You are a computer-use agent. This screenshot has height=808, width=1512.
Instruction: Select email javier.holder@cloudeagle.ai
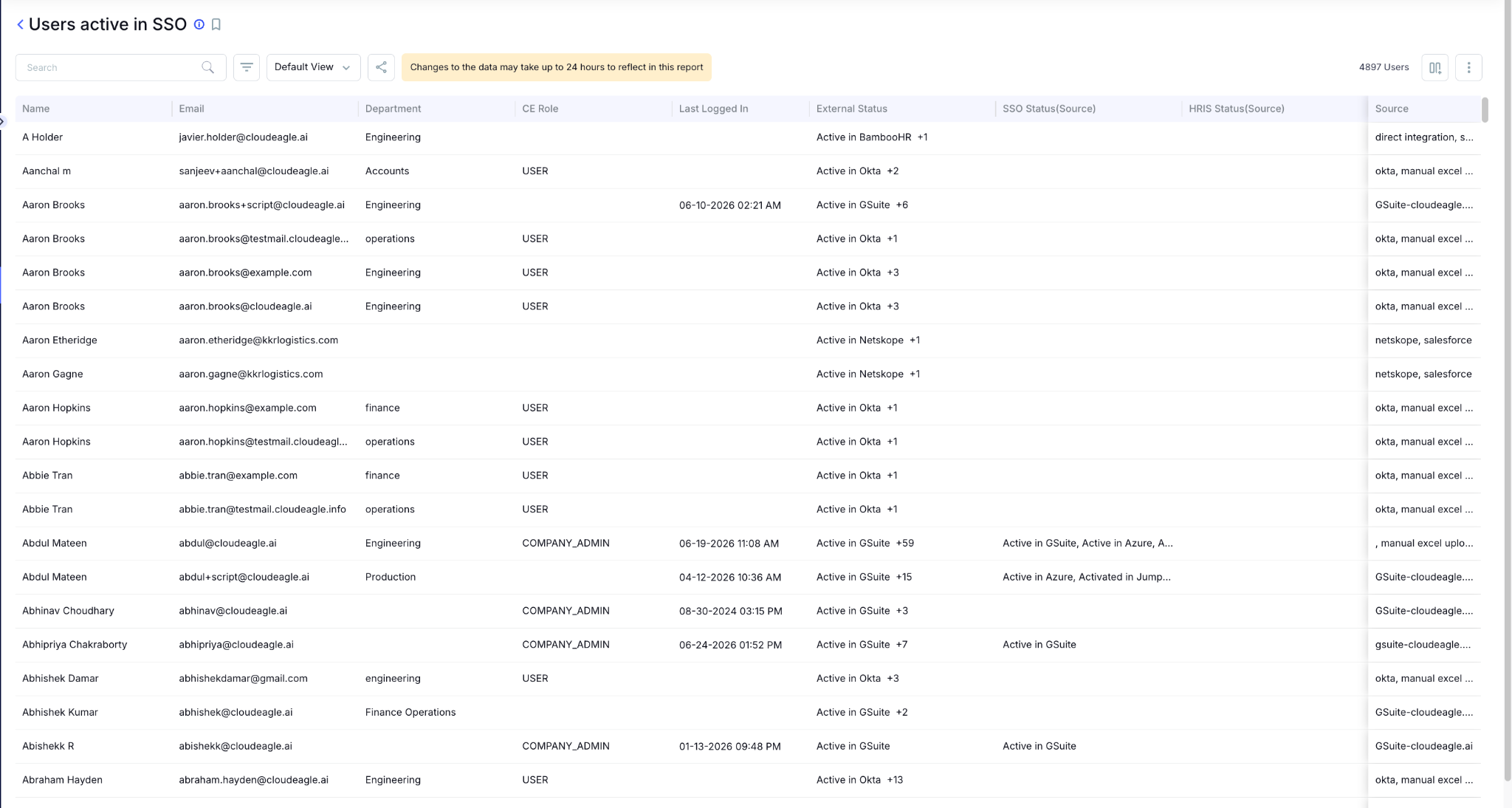[243, 137]
